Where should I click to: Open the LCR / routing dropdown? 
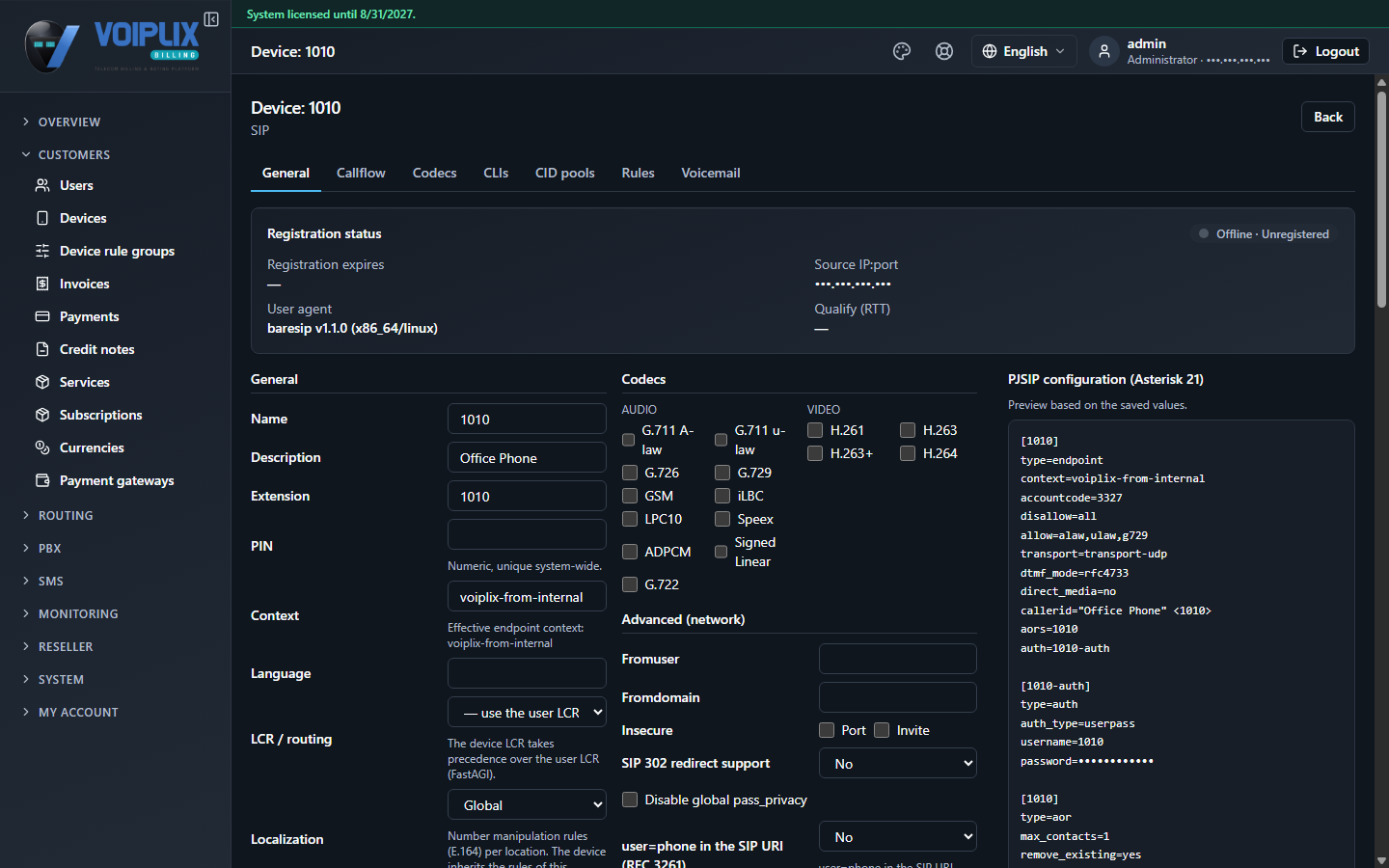click(527, 712)
